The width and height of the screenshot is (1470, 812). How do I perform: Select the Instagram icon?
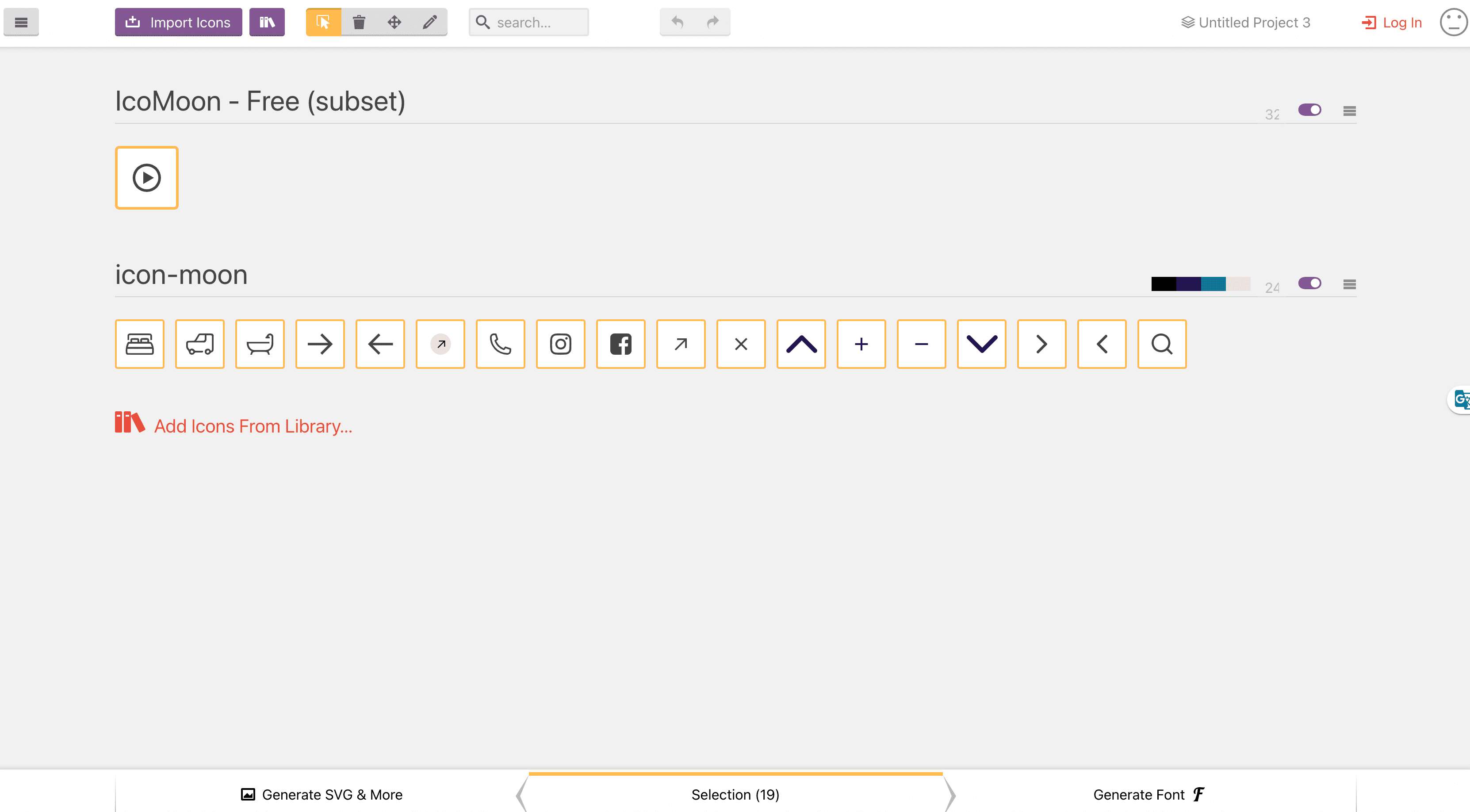point(561,344)
